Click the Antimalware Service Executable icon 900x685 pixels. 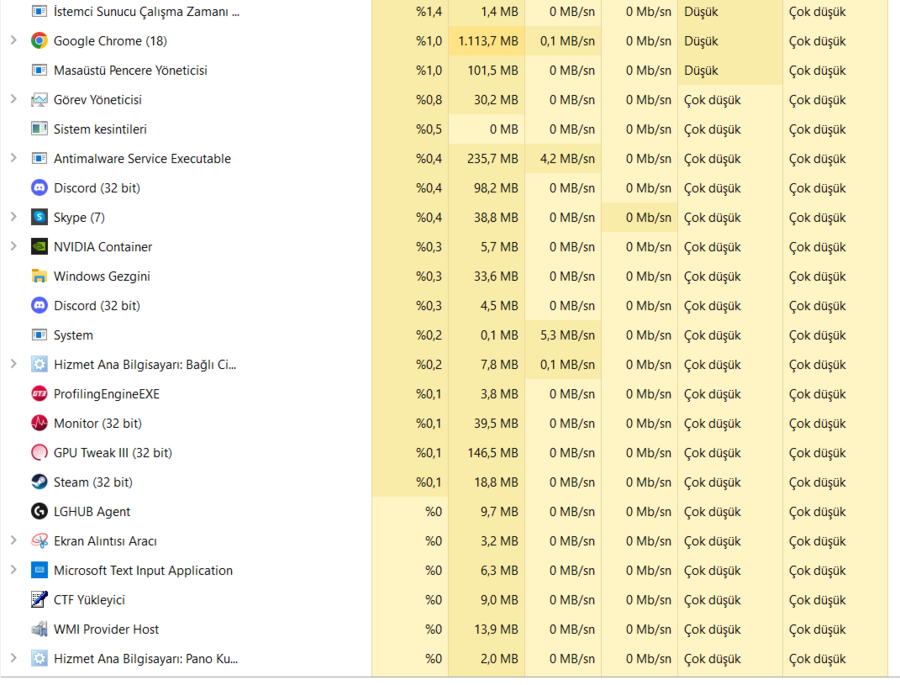[39, 158]
